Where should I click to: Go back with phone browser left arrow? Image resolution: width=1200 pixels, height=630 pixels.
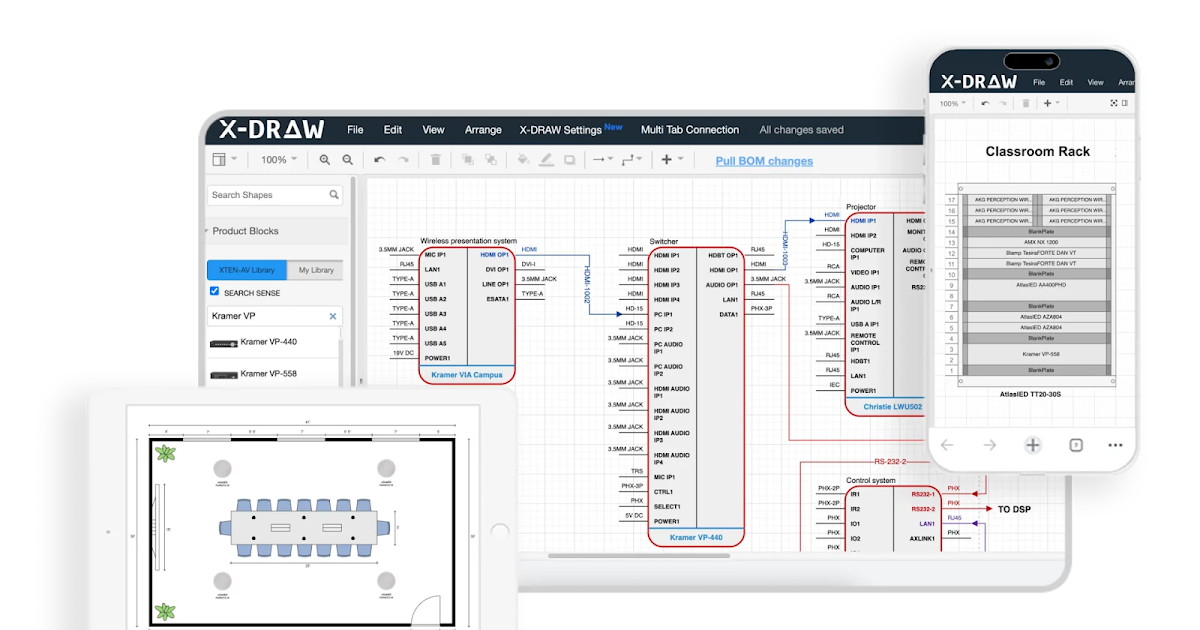click(x=947, y=445)
